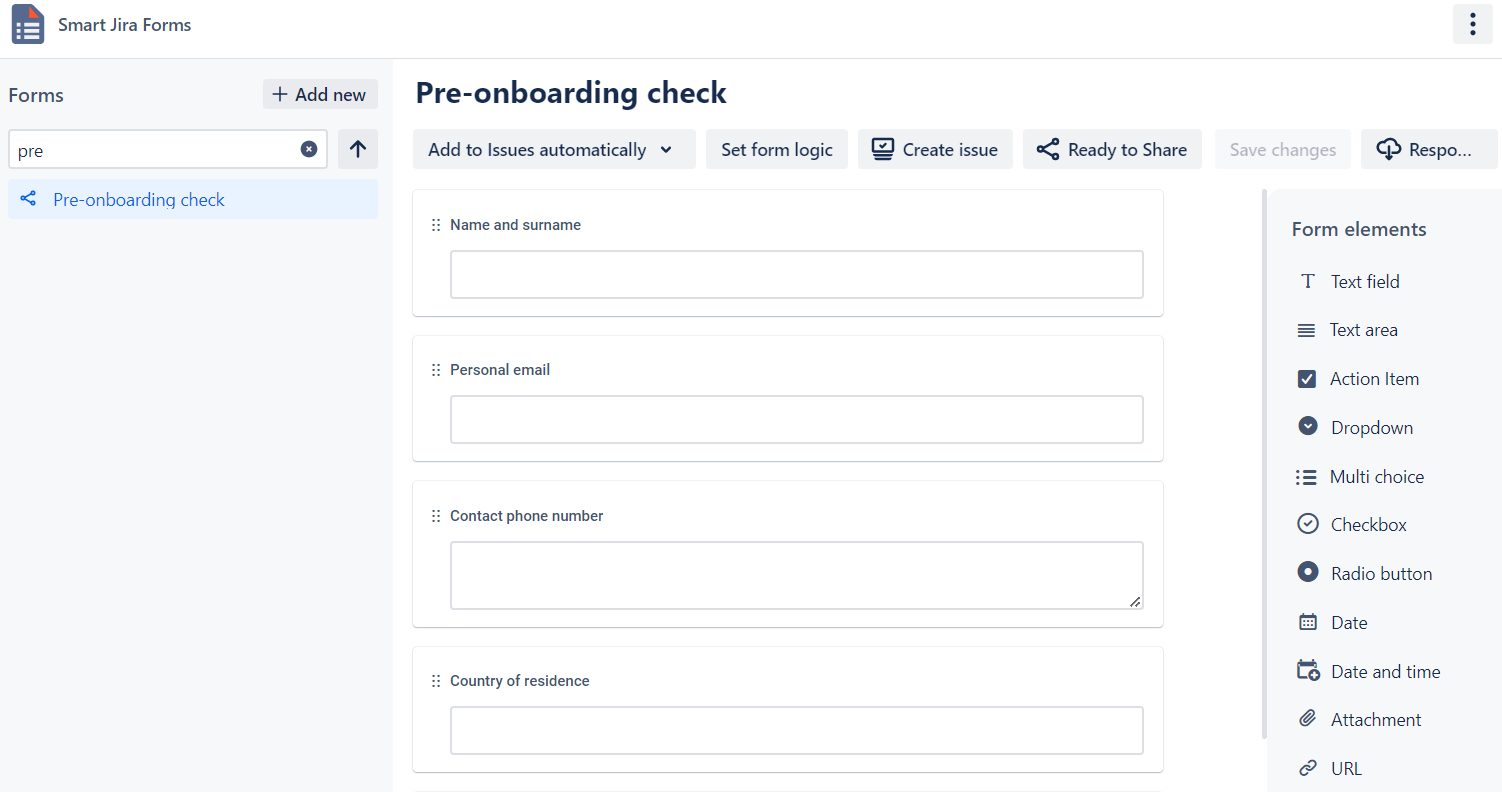
Task: Clear the forms search field
Action: 309,149
